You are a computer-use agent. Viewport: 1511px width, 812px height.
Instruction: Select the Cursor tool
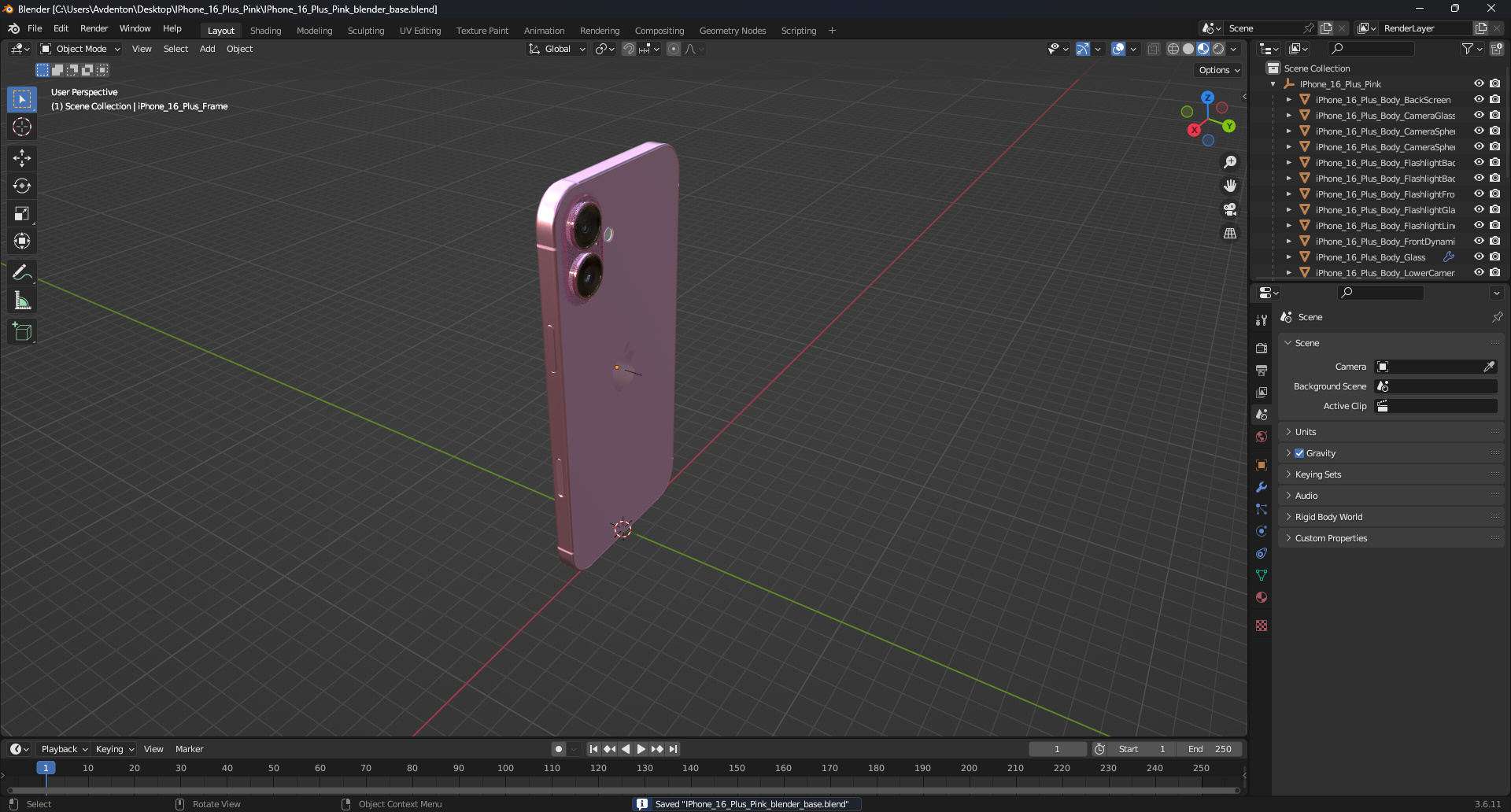(22, 127)
